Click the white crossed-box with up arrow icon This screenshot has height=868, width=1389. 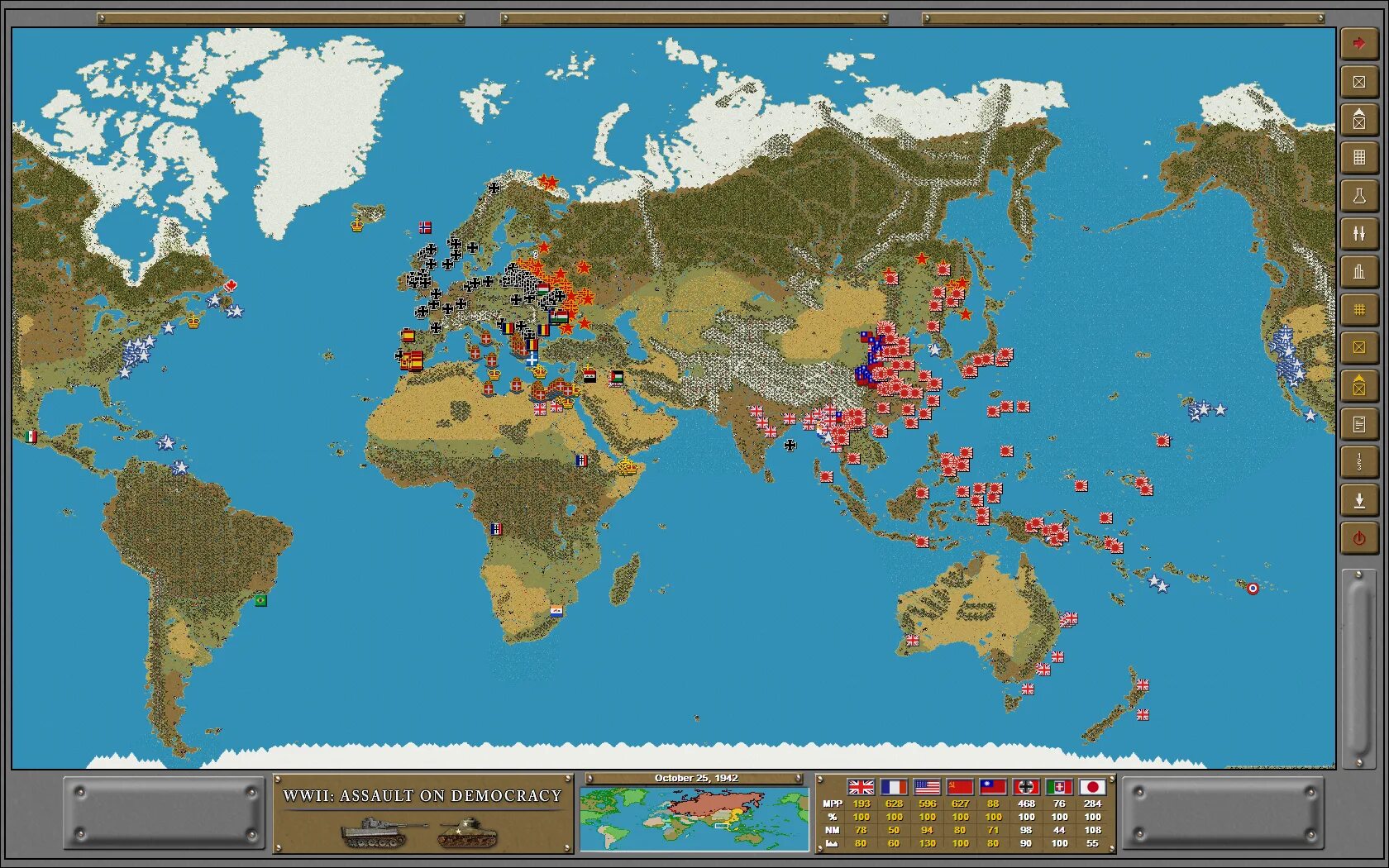pos(1358,120)
